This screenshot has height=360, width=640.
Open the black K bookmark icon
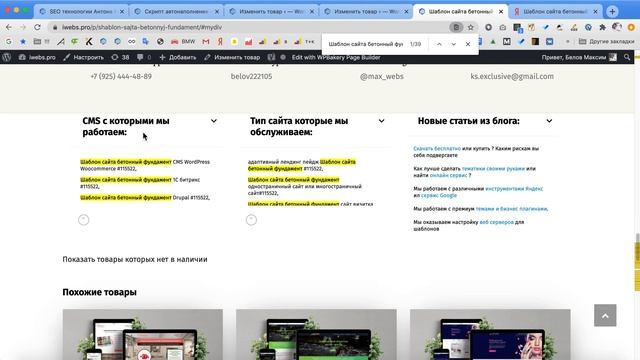coord(89,41)
